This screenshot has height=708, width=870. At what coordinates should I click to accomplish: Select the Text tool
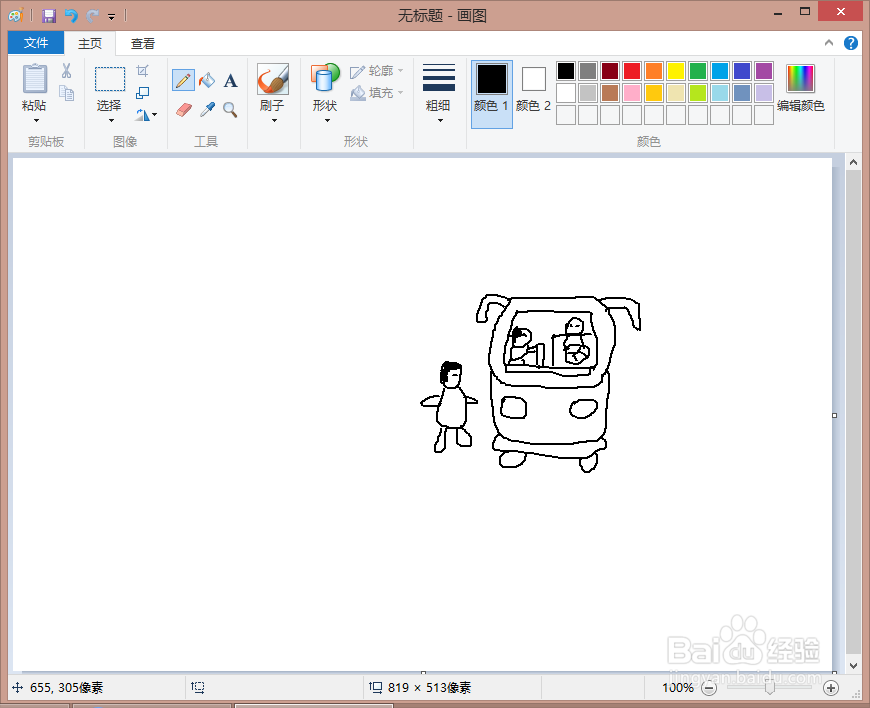tap(230, 81)
